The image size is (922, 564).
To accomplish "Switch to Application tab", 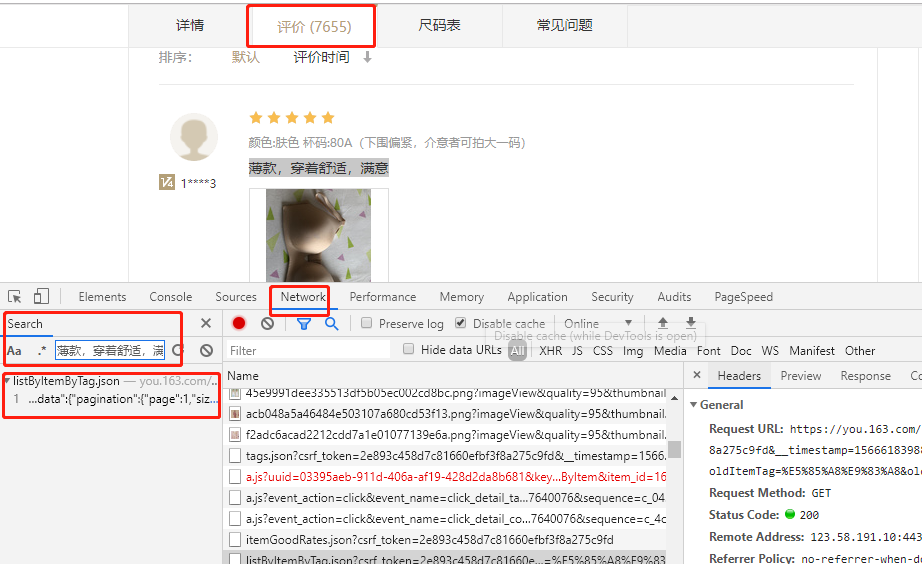I will (537, 297).
